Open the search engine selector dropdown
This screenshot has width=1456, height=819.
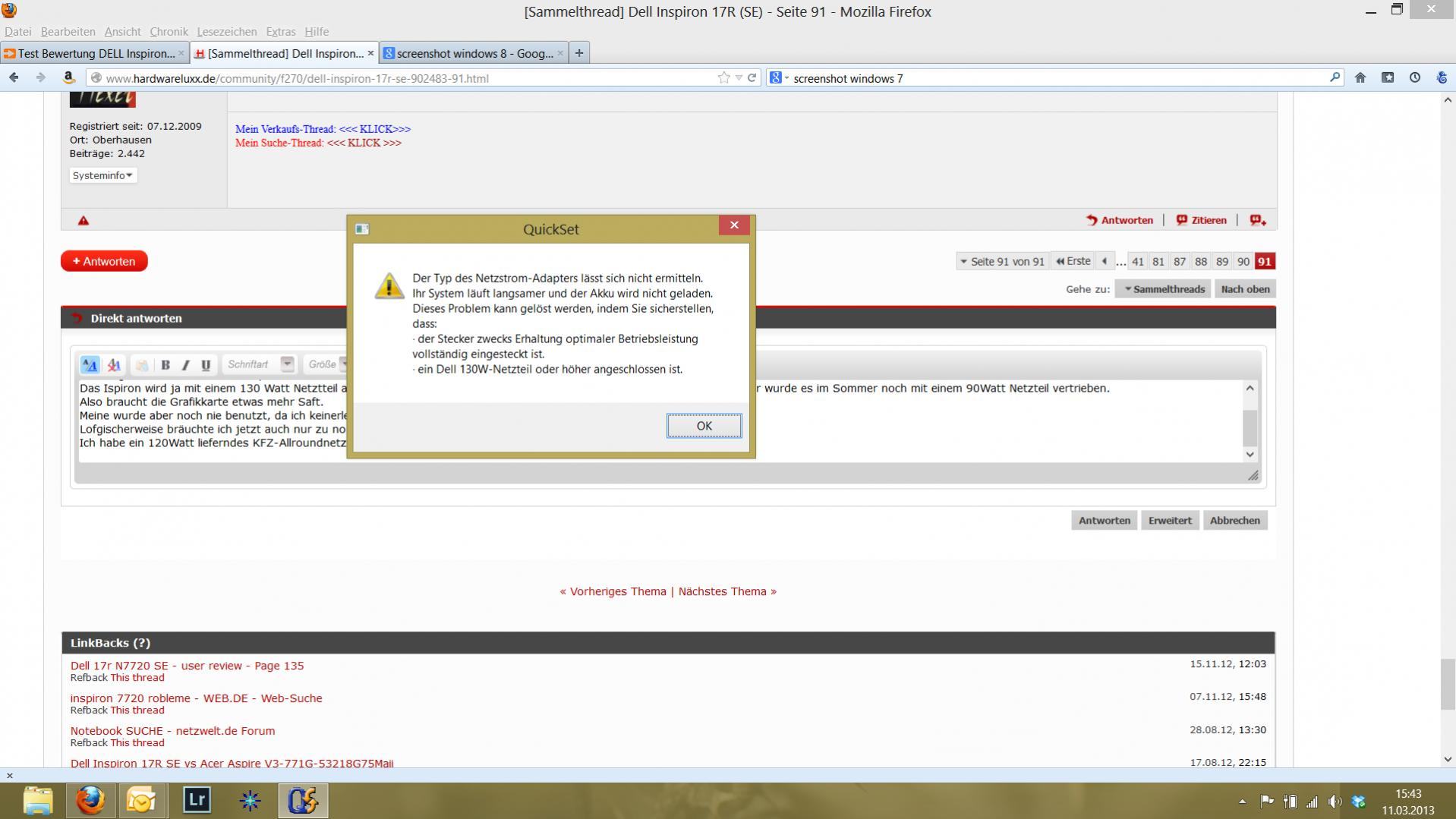pyautogui.click(x=780, y=77)
